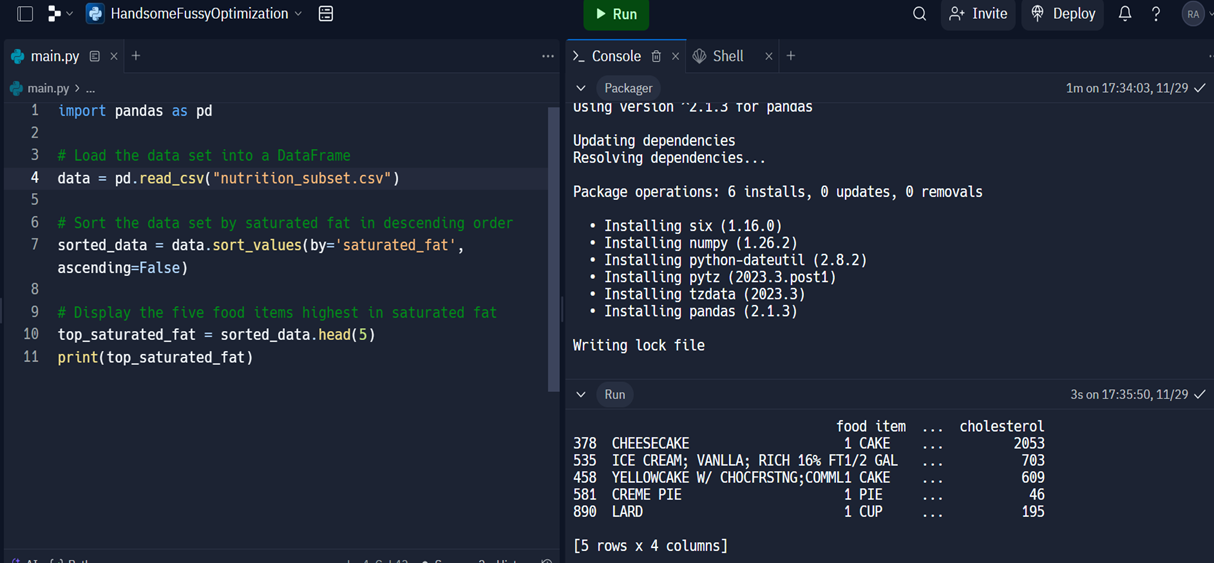
Task: Click the icon right of the project name
Action: pyautogui.click(x=326, y=14)
